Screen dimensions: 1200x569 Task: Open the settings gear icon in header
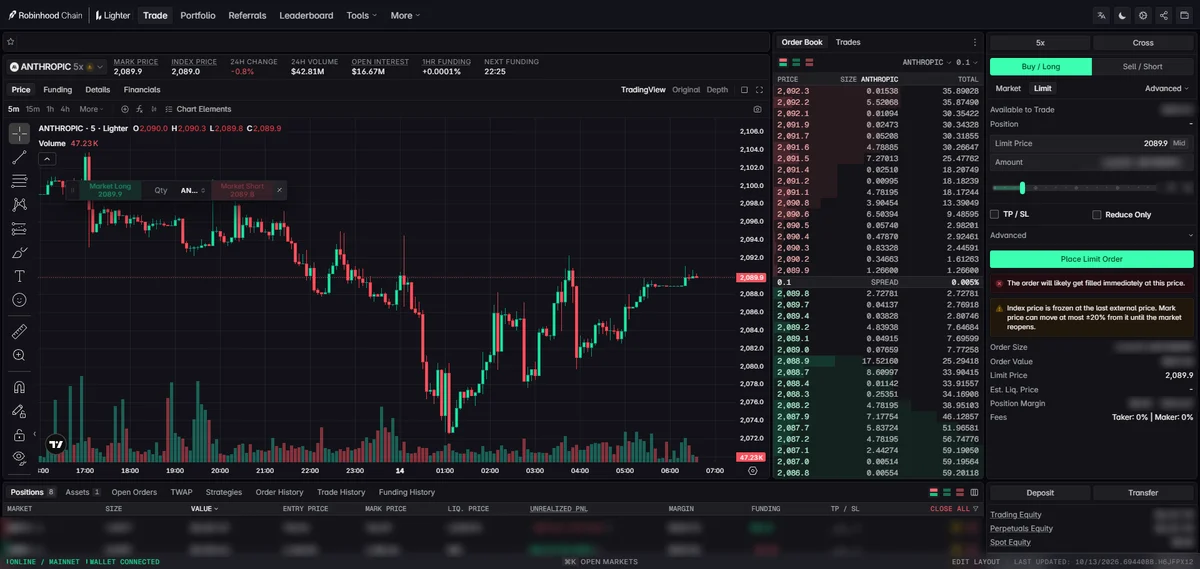click(x=1143, y=15)
